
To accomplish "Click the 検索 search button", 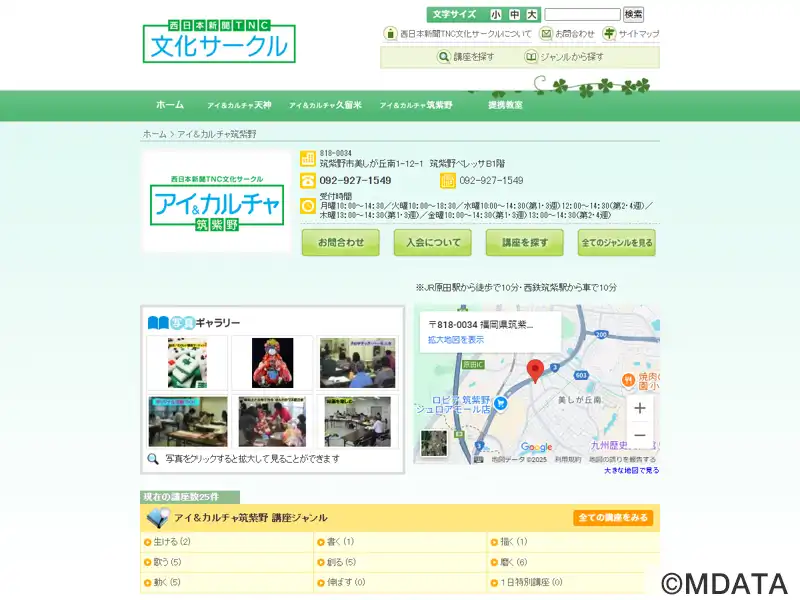I will (x=633, y=14).
